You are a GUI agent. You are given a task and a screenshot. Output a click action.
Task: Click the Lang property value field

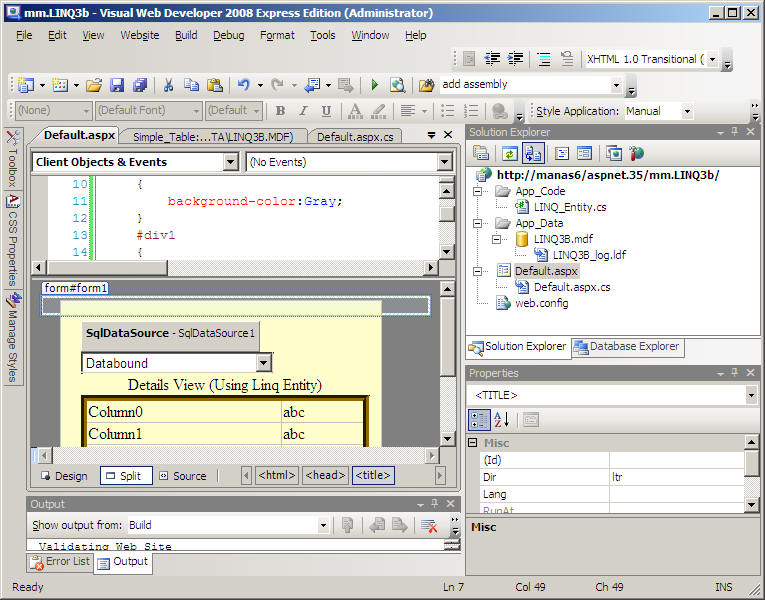click(677, 494)
